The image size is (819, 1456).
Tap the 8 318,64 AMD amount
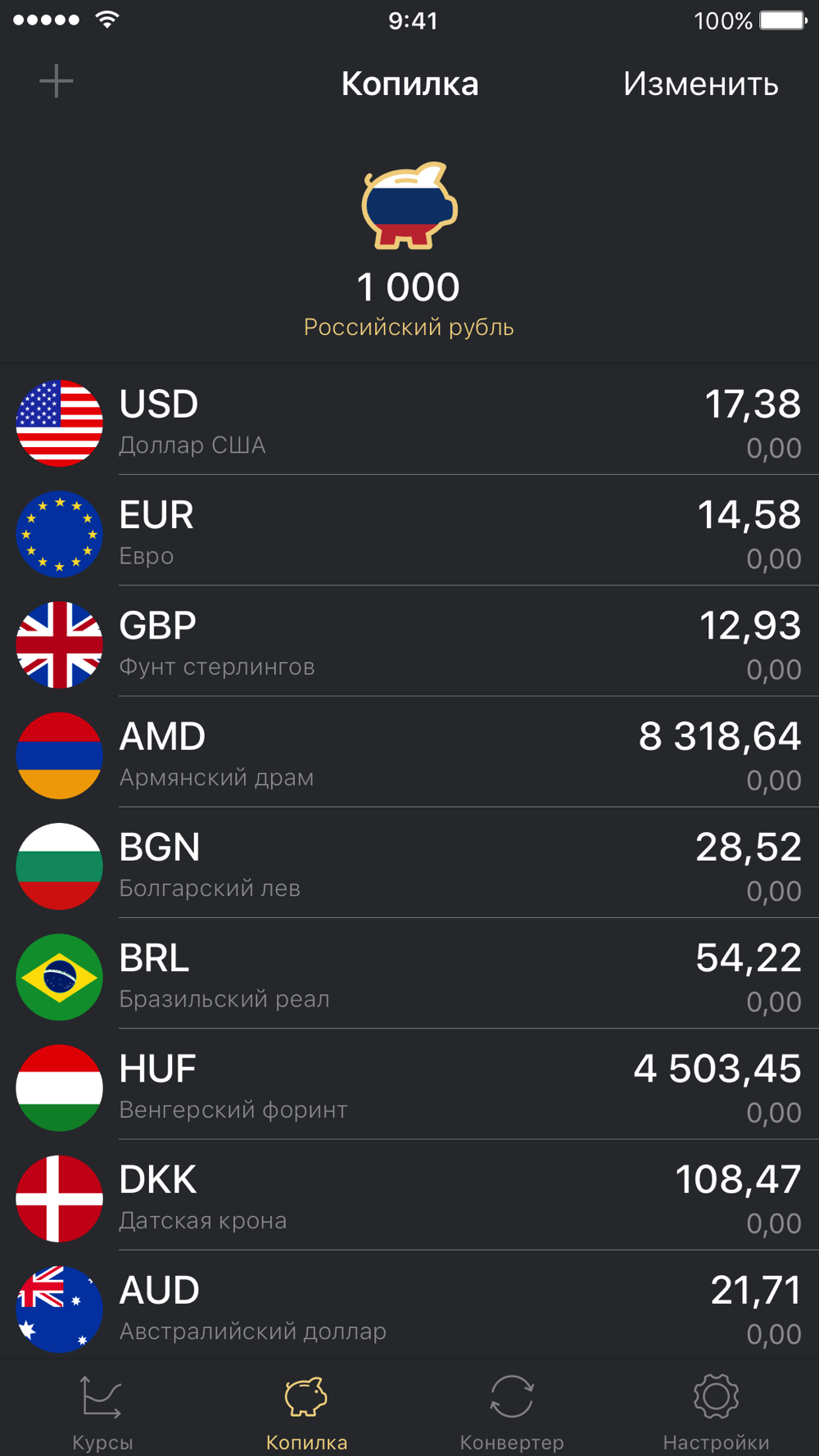pyautogui.click(x=719, y=737)
